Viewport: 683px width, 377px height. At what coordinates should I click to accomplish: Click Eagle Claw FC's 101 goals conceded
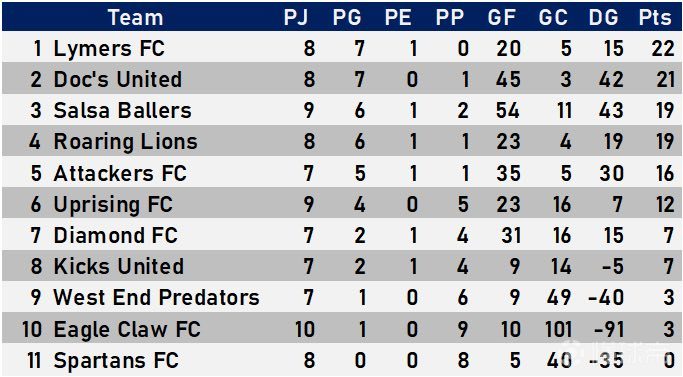pyautogui.click(x=558, y=329)
